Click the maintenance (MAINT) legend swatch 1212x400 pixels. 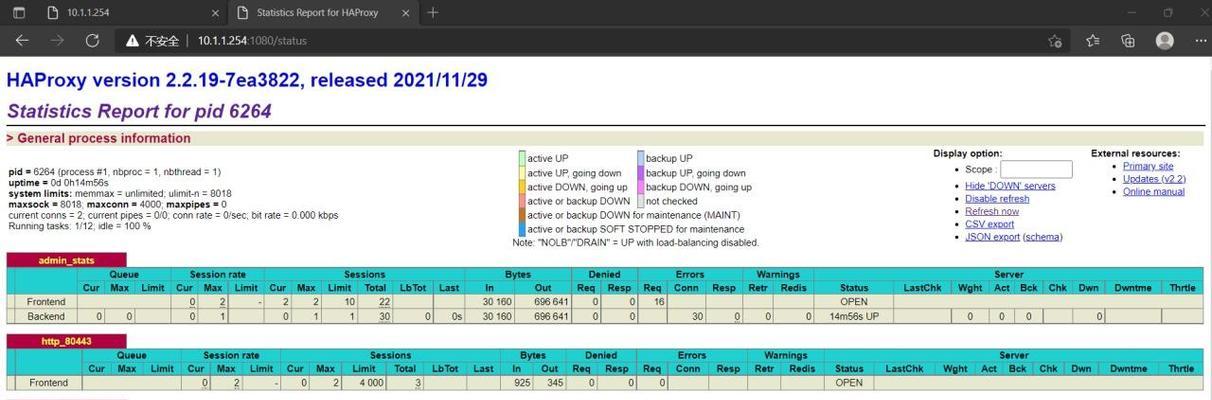522,215
